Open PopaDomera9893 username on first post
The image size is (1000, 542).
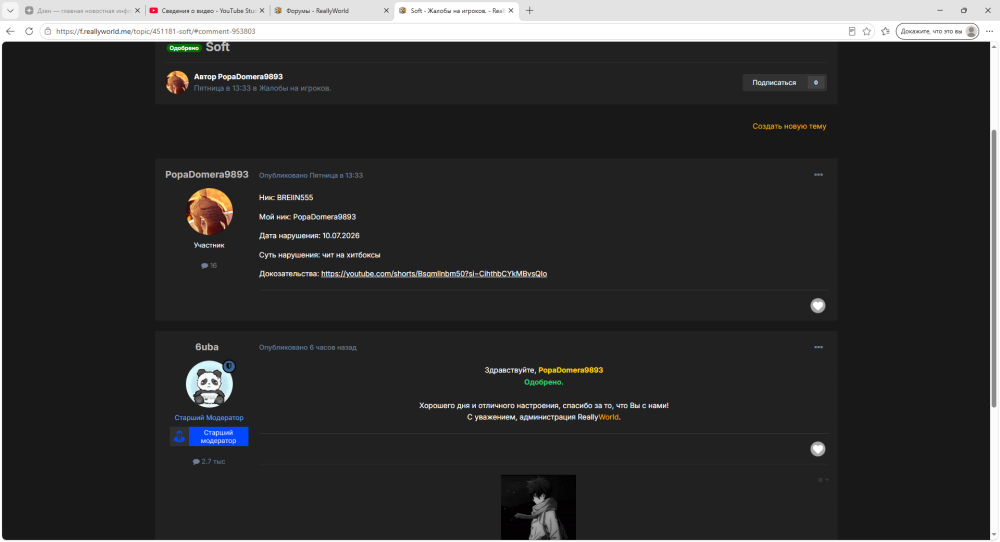pyautogui.click(x=207, y=175)
